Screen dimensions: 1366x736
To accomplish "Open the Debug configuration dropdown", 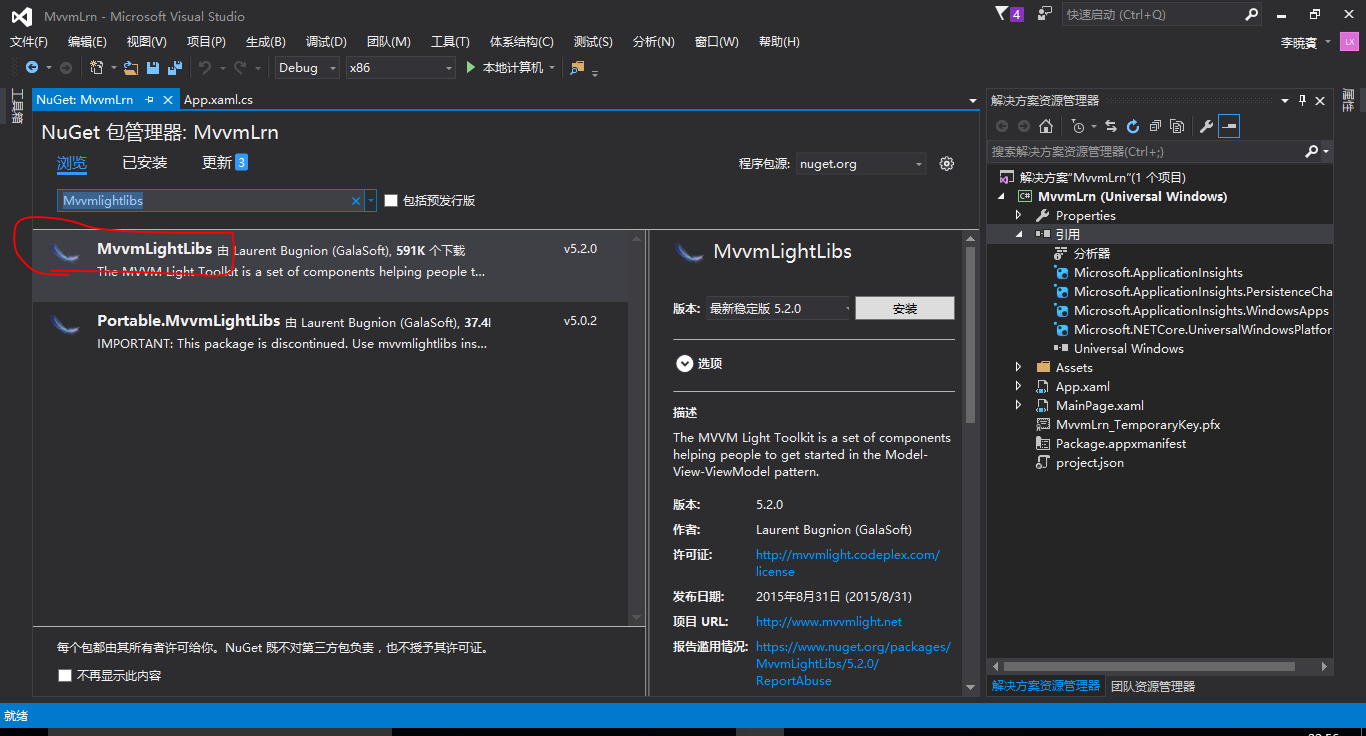I will coord(307,68).
